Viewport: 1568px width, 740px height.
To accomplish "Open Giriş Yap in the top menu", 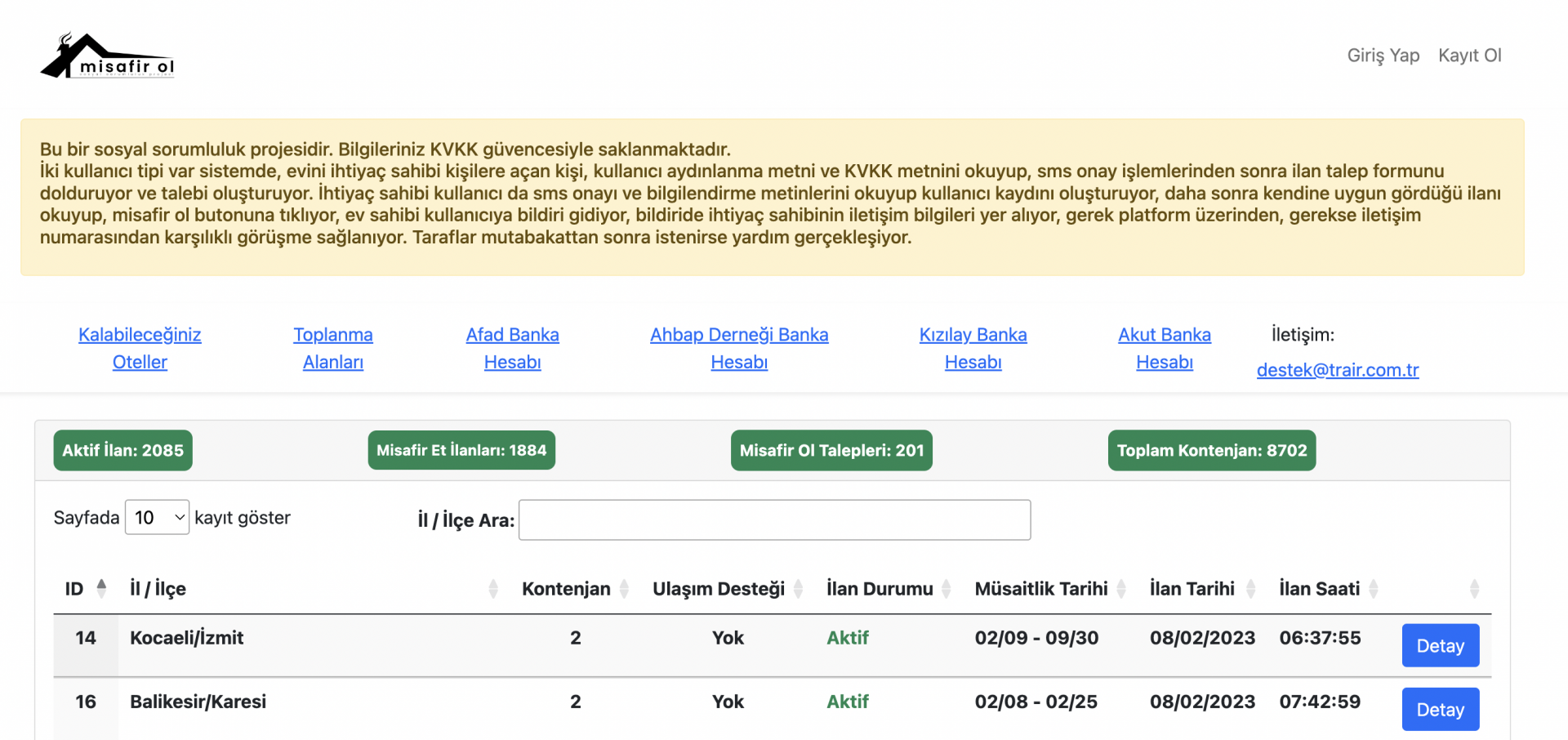I will tap(1383, 56).
